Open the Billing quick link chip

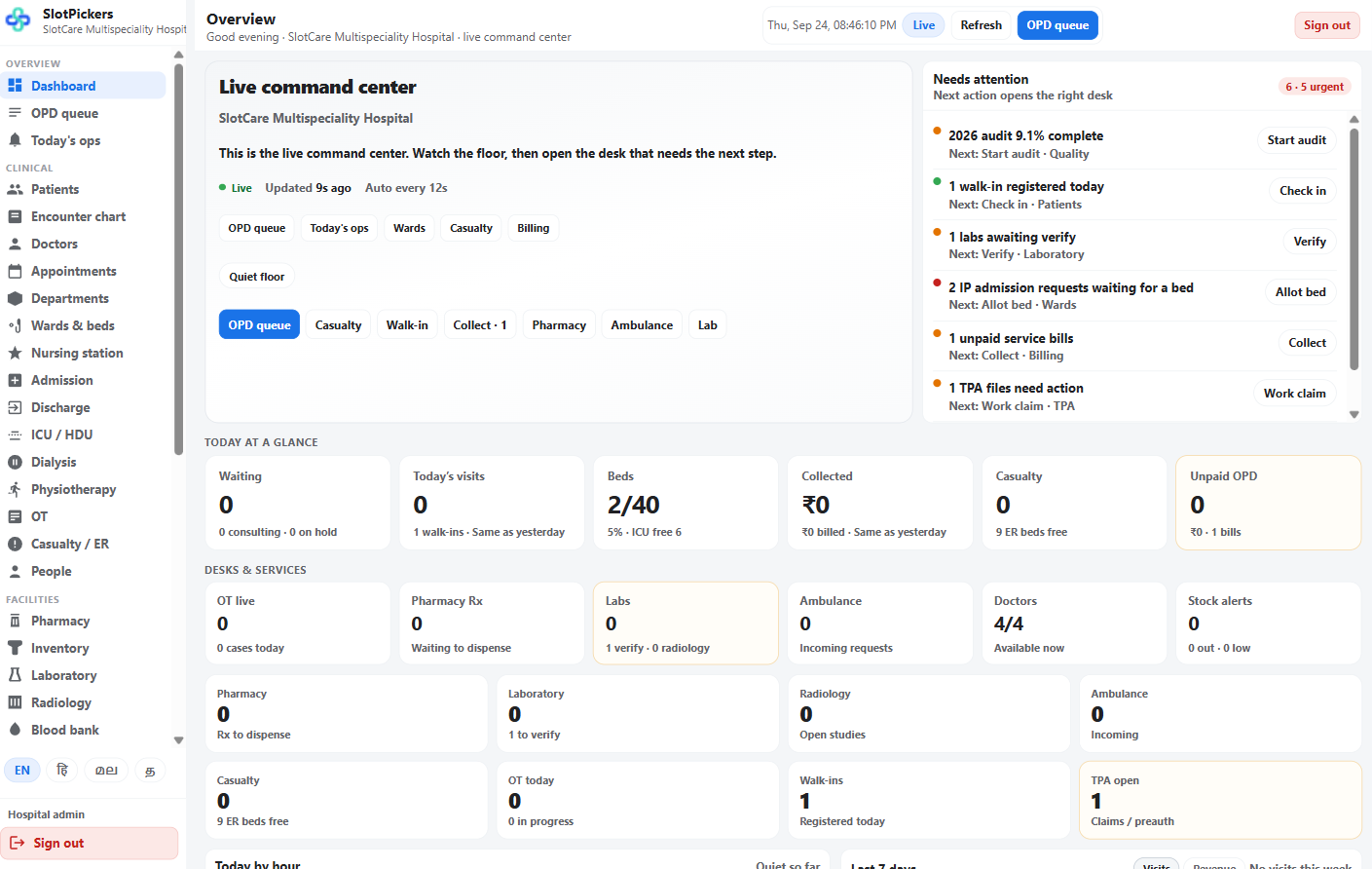tap(533, 228)
